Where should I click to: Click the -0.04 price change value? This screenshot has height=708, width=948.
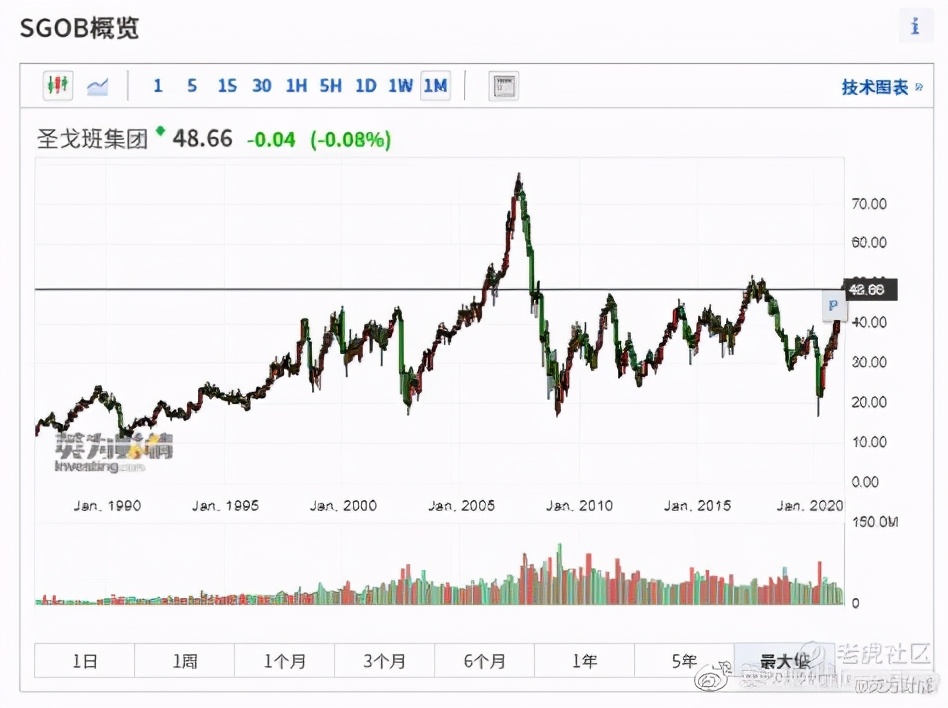coord(271,140)
